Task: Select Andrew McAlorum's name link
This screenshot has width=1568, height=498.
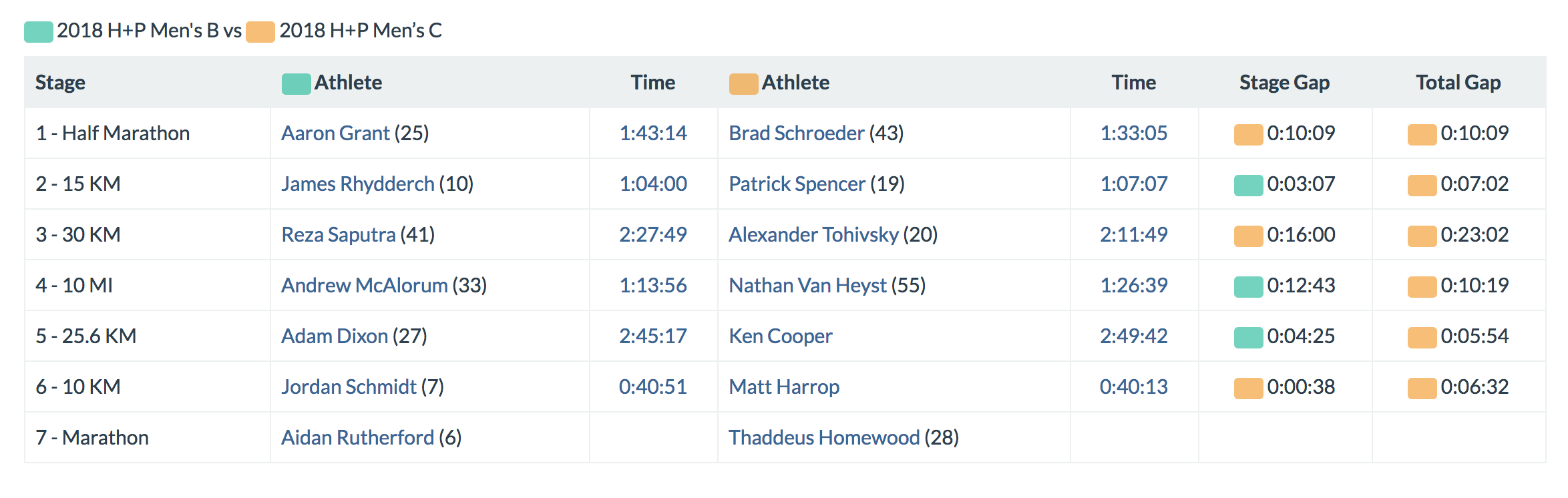Action: click(364, 286)
